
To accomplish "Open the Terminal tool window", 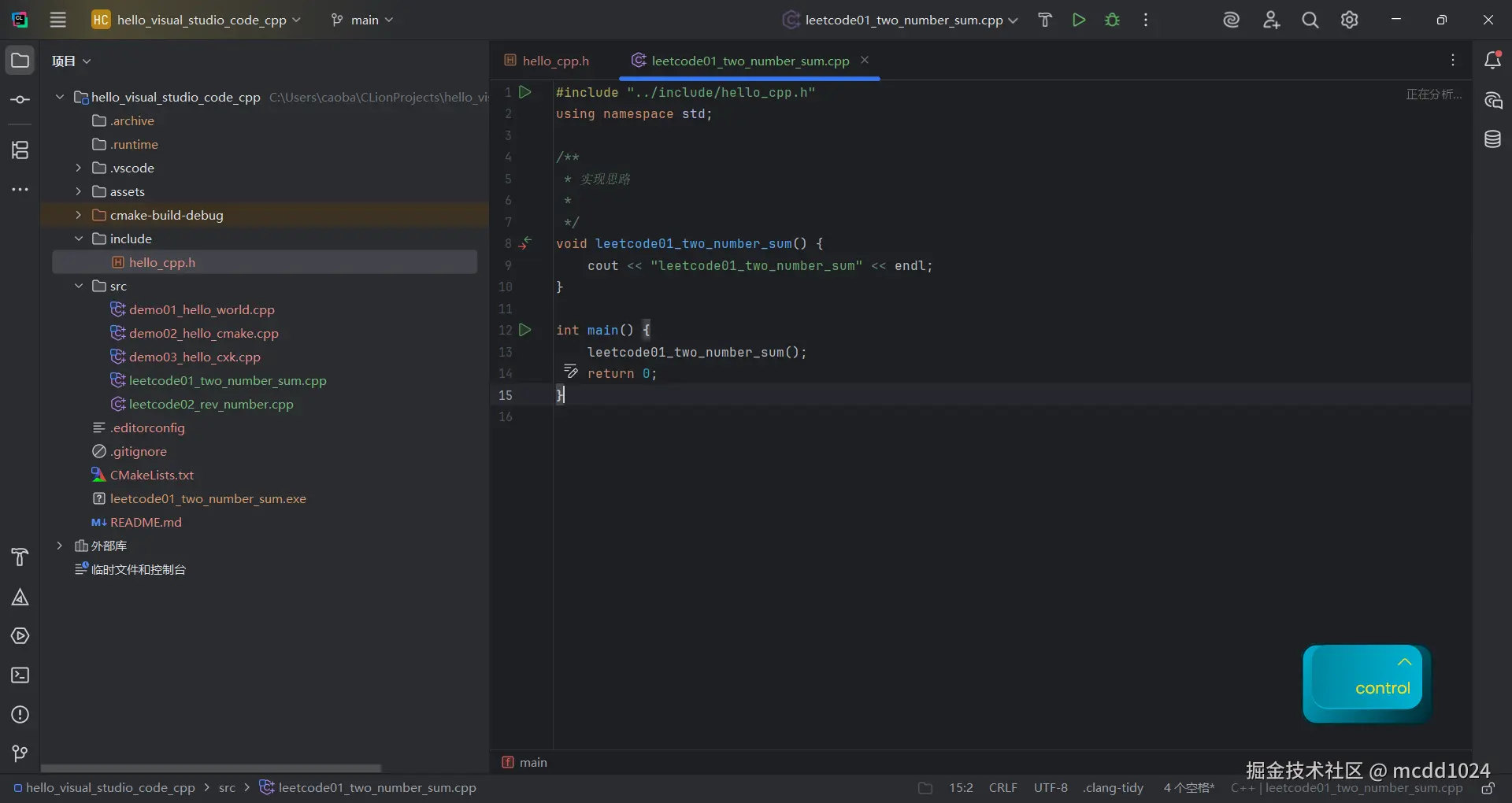I will pyautogui.click(x=20, y=675).
